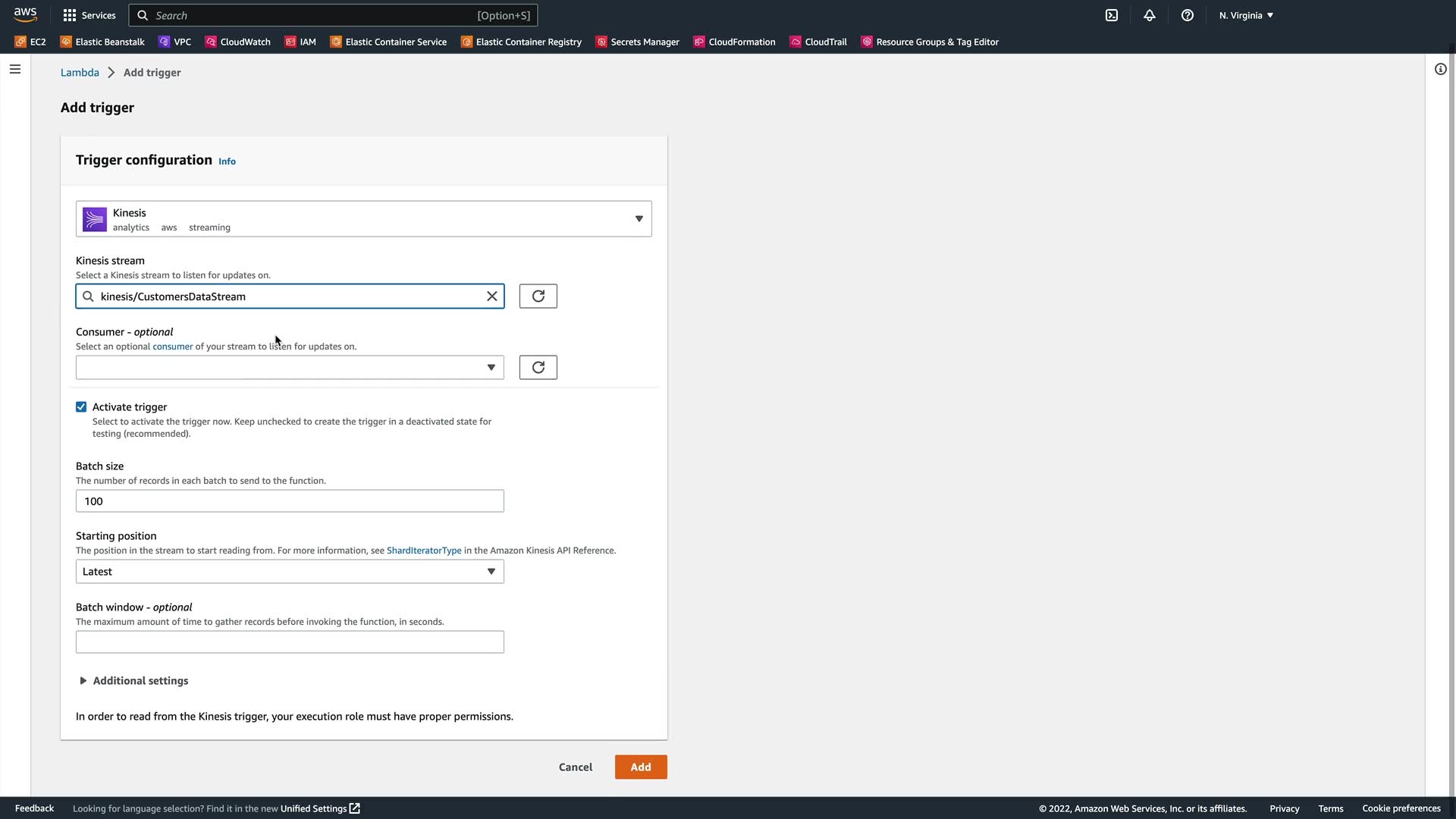Refresh the Consumer list

[x=538, y=368]
